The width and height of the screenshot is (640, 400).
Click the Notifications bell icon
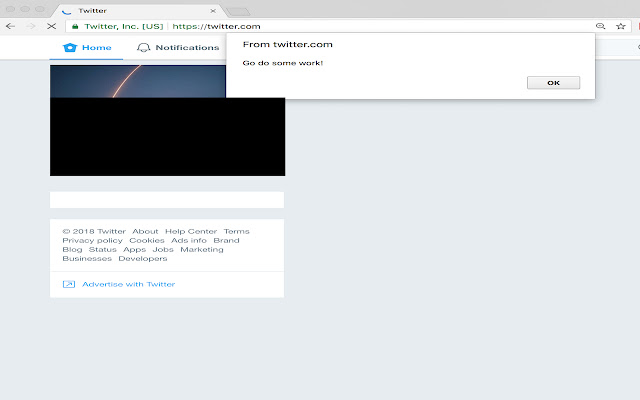tap(143, 48)
